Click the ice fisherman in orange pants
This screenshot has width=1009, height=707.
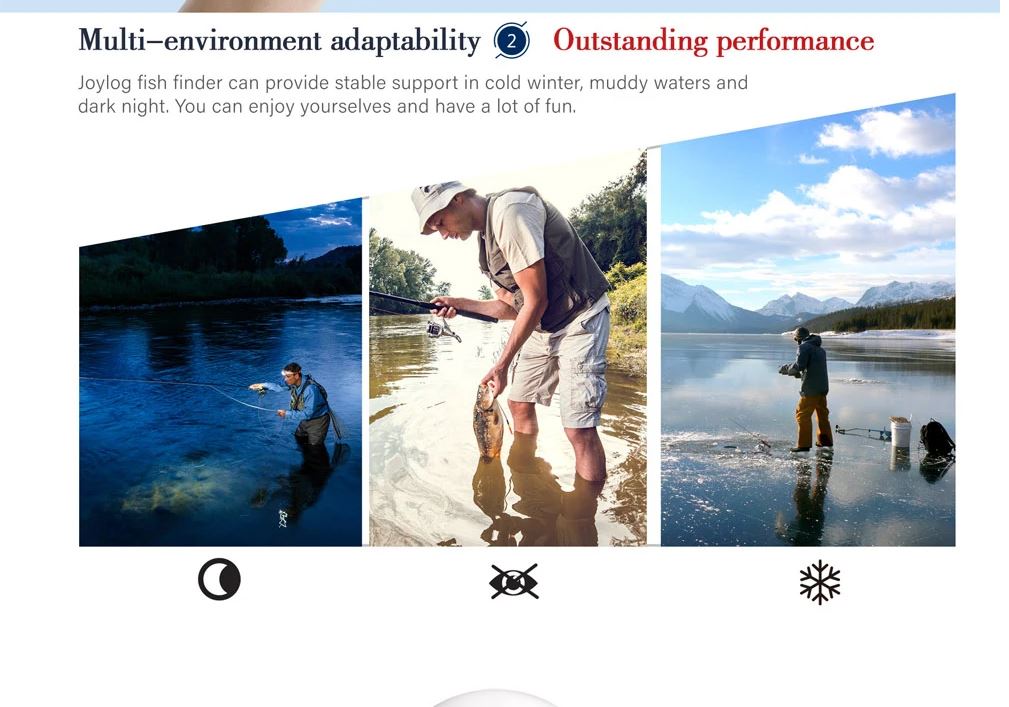pyautogui.click(x=810, y=389)
